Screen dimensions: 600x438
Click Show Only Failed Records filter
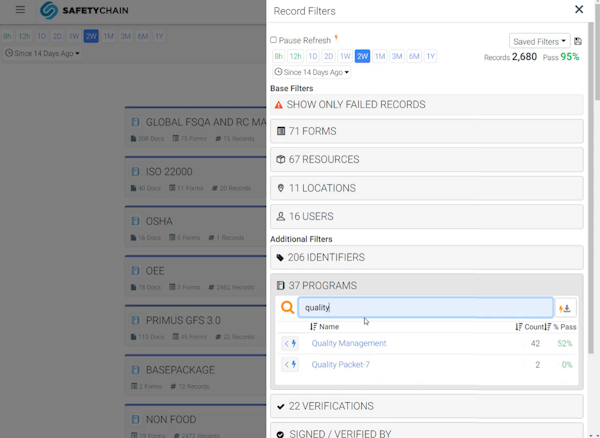[x=427, y=104]
